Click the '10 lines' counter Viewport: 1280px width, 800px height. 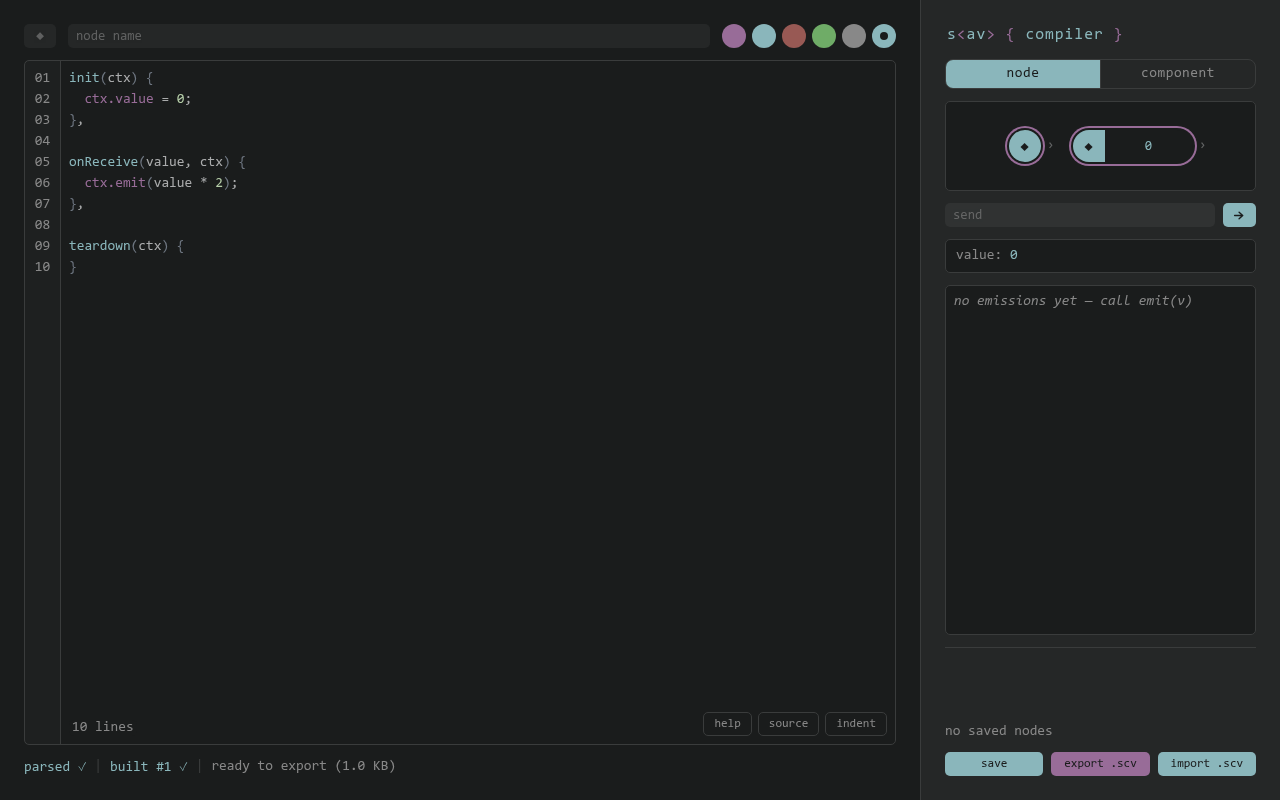click(x=102, y=727)
